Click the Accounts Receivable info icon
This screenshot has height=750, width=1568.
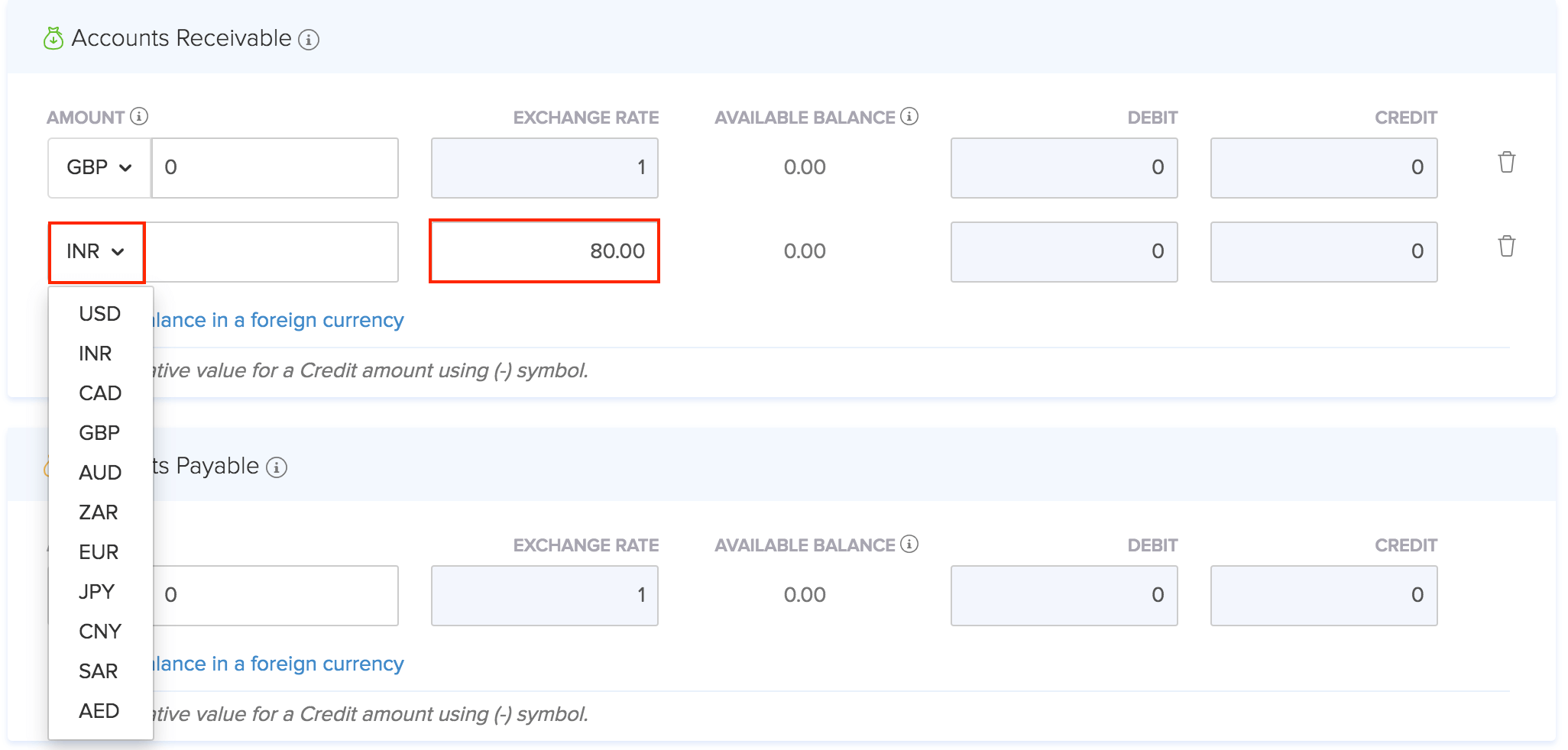tap(309, 40)
